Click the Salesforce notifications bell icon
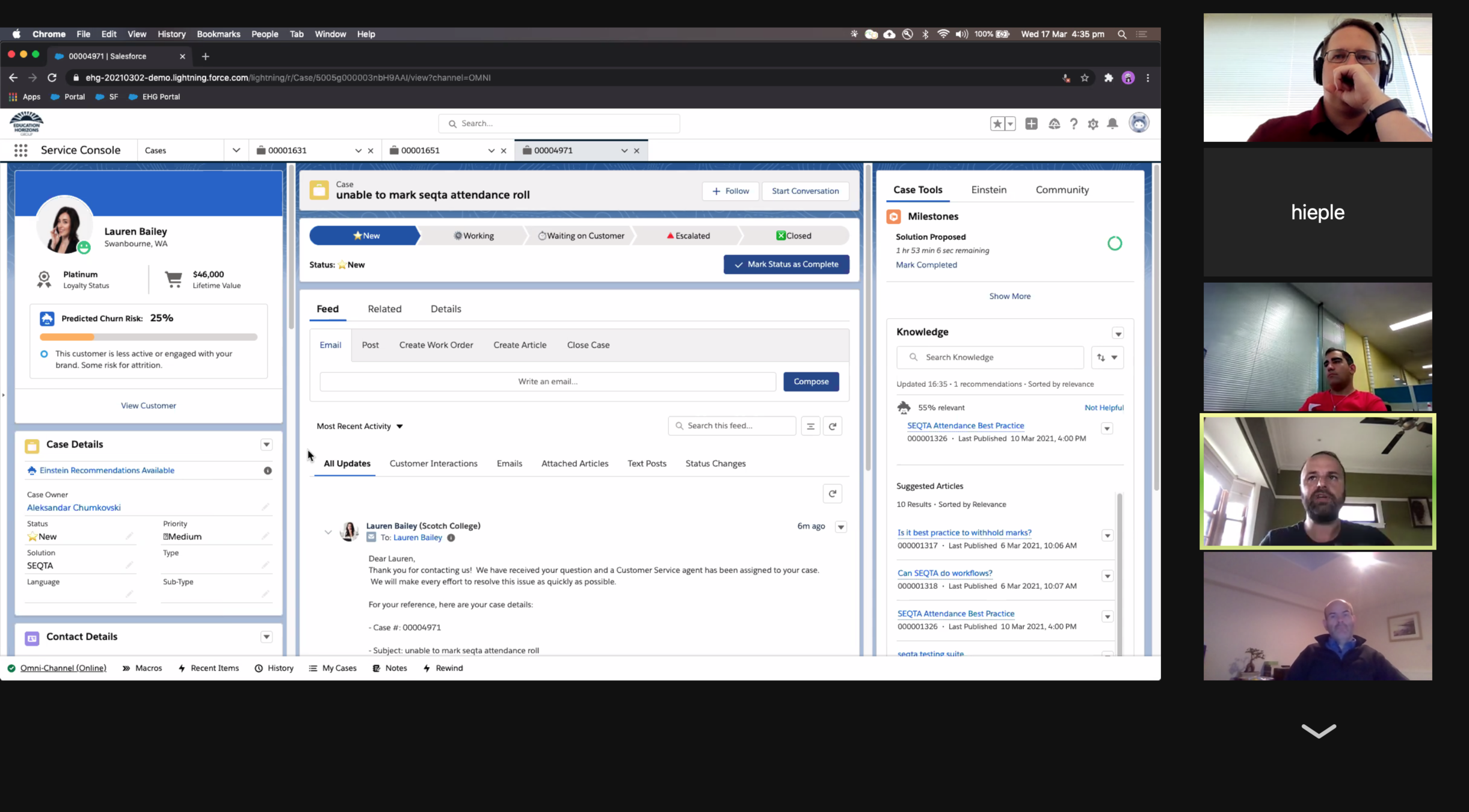The height and width of the screenshot is (812, 1469). tap(1112, 123)
